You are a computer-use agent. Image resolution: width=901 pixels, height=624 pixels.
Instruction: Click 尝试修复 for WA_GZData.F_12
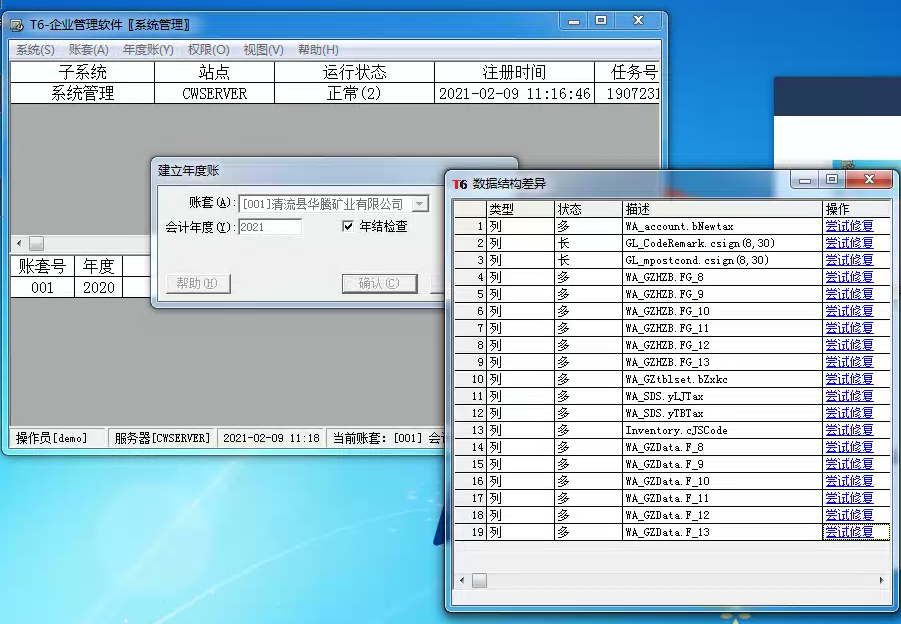coord(849,515)
